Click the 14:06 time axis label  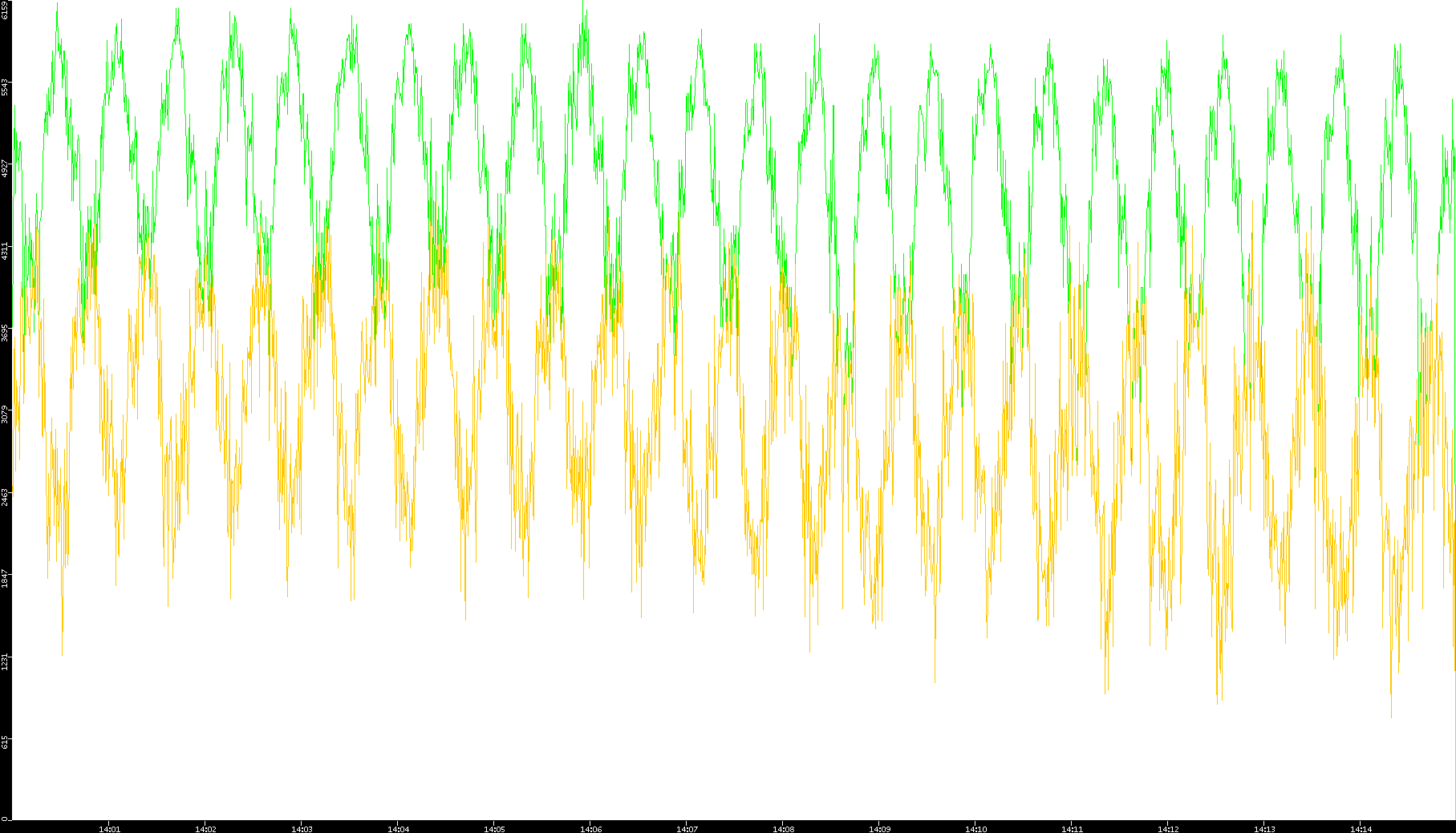[590, 829]
